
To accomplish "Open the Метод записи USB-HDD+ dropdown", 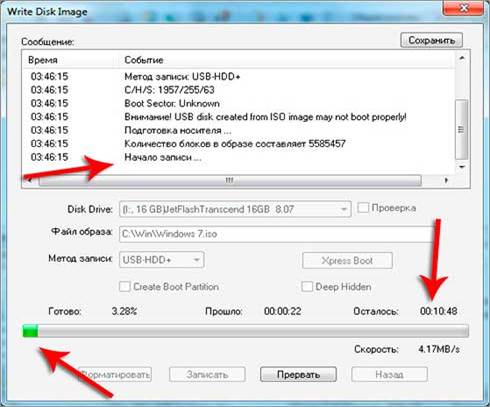I will click(x=162, y=260).
